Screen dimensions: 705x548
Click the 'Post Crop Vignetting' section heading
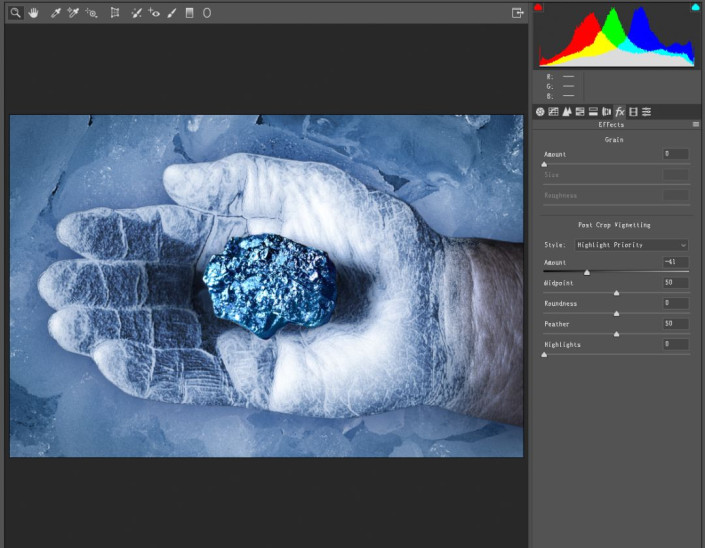coord(614,225)
